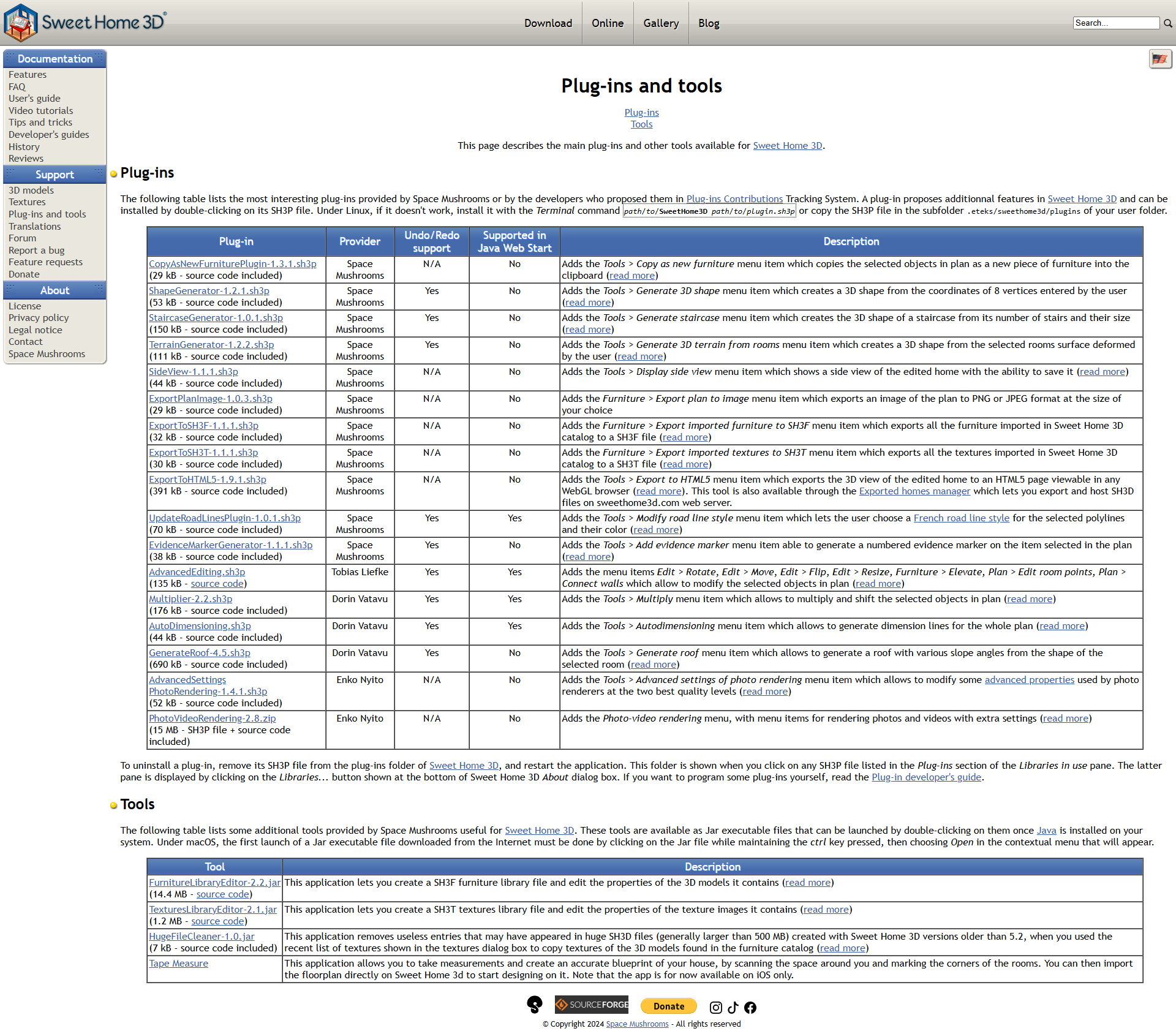Open Developer's guides in the sidebar
This screenshot has width=1176, height=1034.
pos(49,134)
